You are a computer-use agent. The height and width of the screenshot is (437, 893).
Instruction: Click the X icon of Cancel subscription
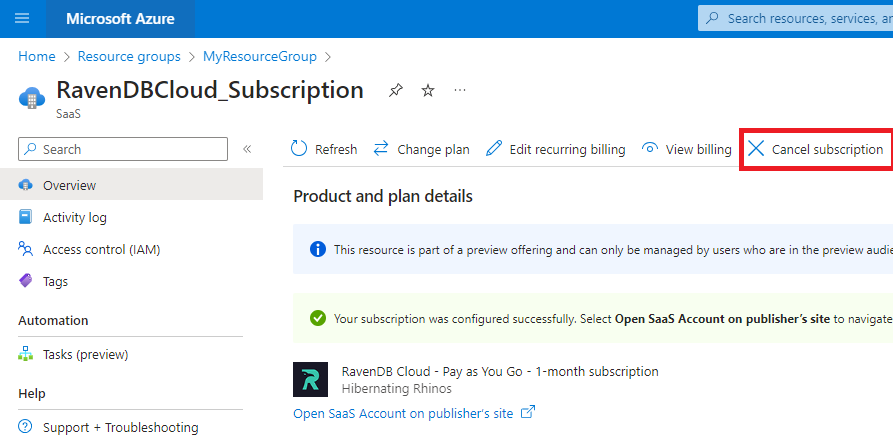[x=756, y=149]
